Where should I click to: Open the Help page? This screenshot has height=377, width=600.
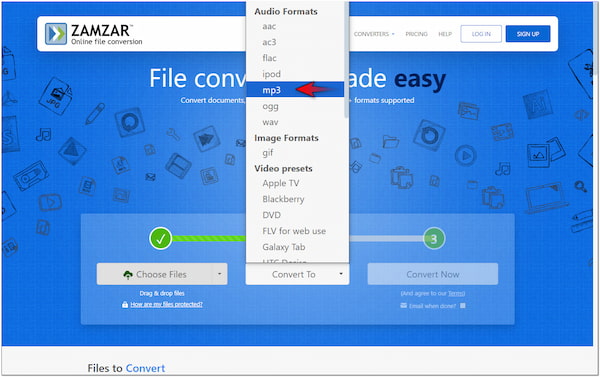click(445, 34)
